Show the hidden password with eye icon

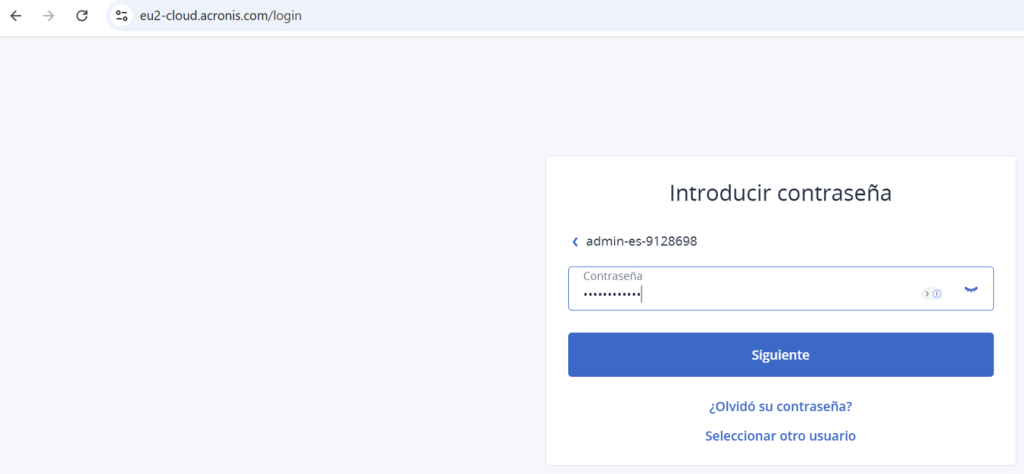click(970, 289)
